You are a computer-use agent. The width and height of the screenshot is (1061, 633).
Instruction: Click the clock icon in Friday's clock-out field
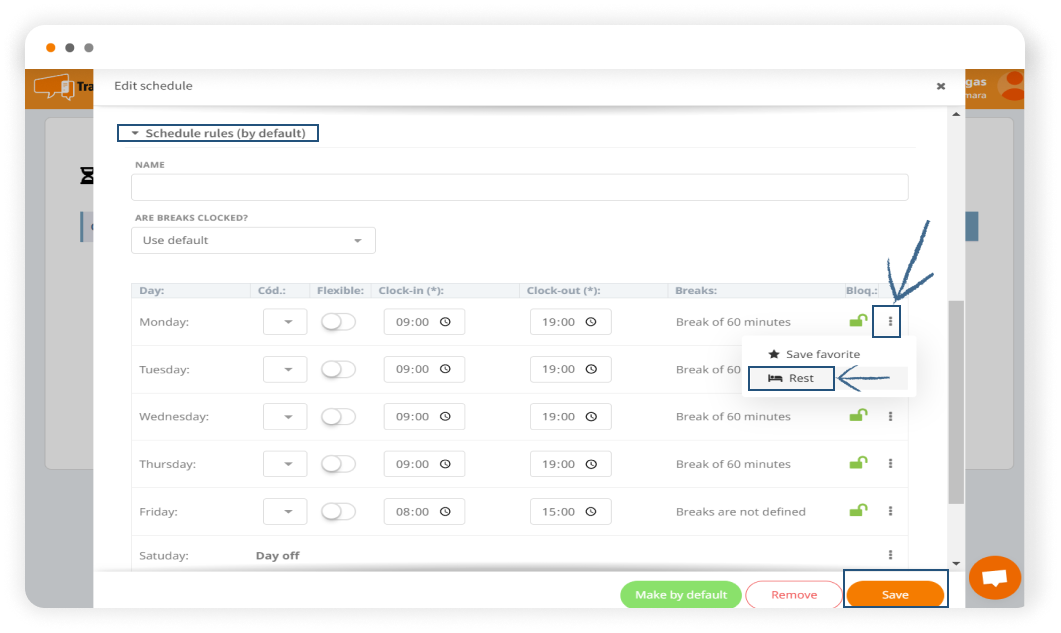pyautogui.click(x=591, y=511)
